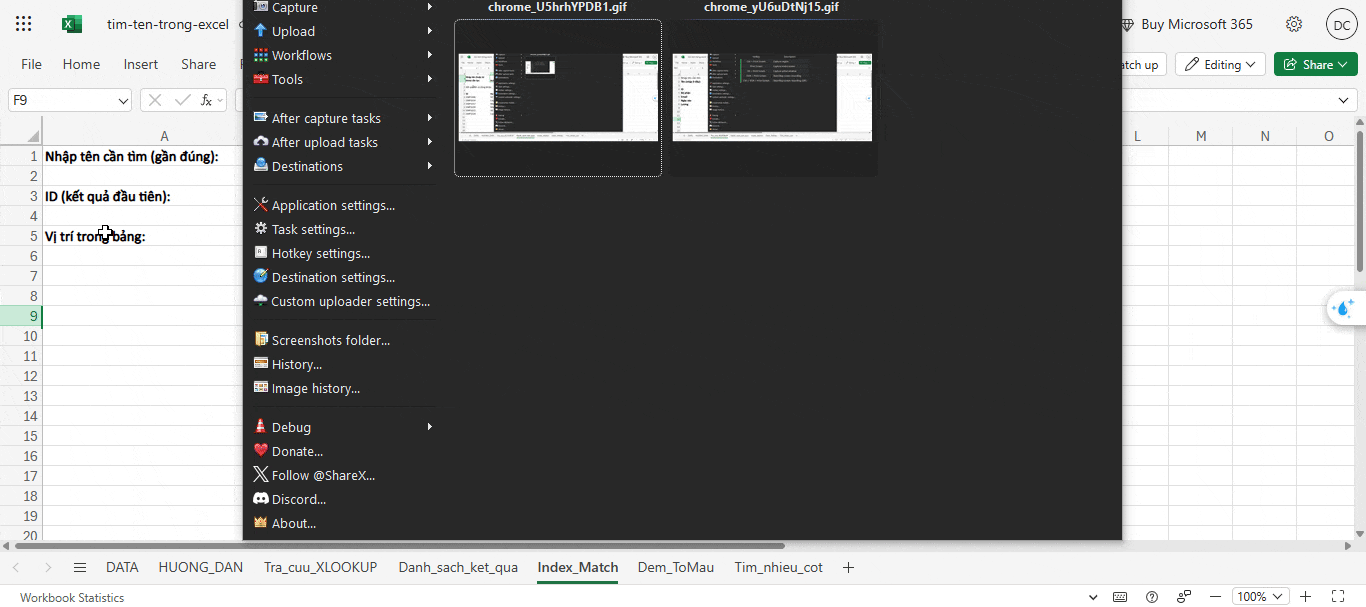Screen dimensions: 1366x607
Task: Expand the status bar options chevron
Action: tap(1092, 597)
